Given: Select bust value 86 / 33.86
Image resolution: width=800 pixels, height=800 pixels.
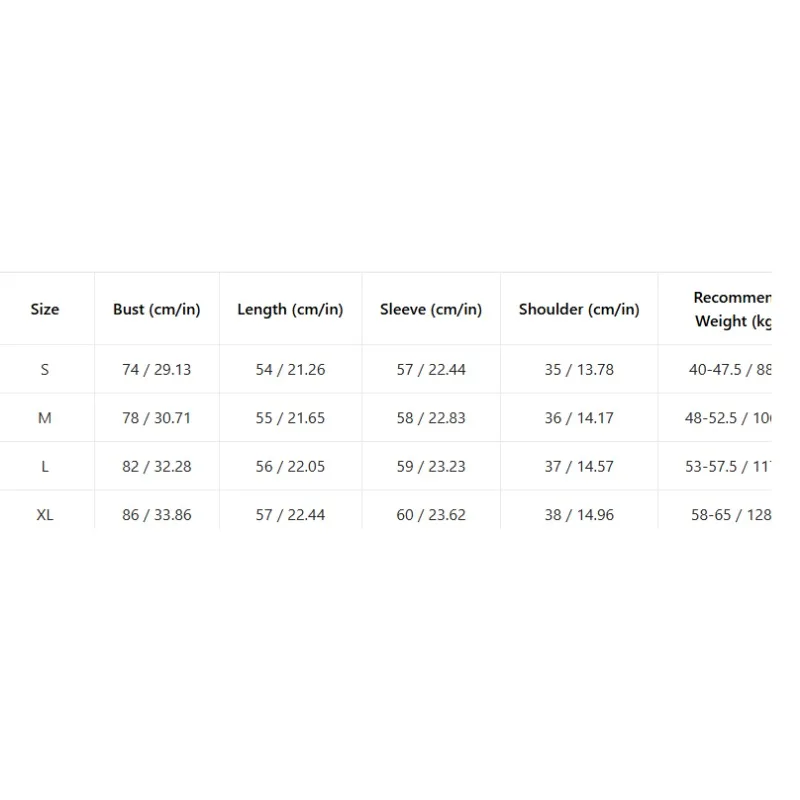Looking at the screenshot, I should coord(157,515).
